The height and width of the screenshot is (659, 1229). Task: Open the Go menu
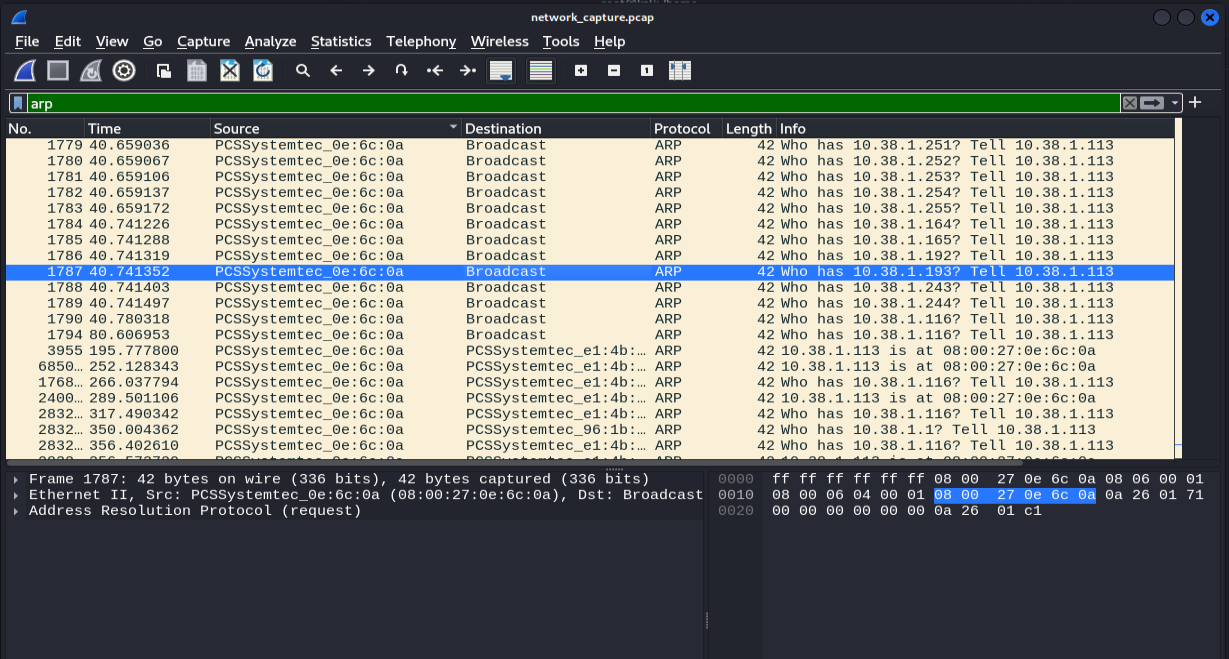(152, 41)
